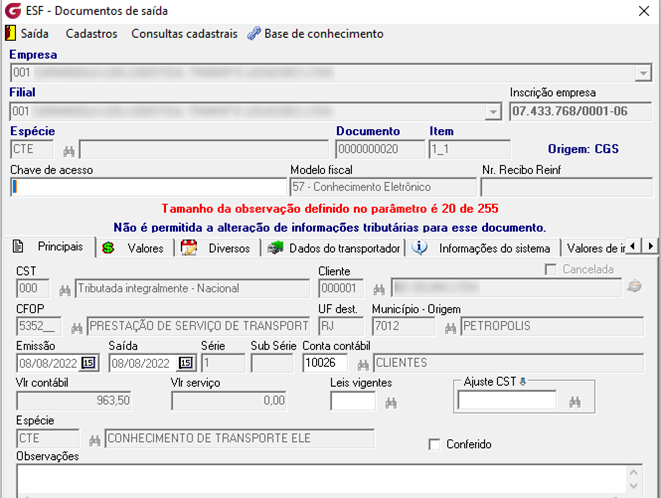Open Informações do sistema tab
This screenshot has width=661, height=498.
point(494,248)
